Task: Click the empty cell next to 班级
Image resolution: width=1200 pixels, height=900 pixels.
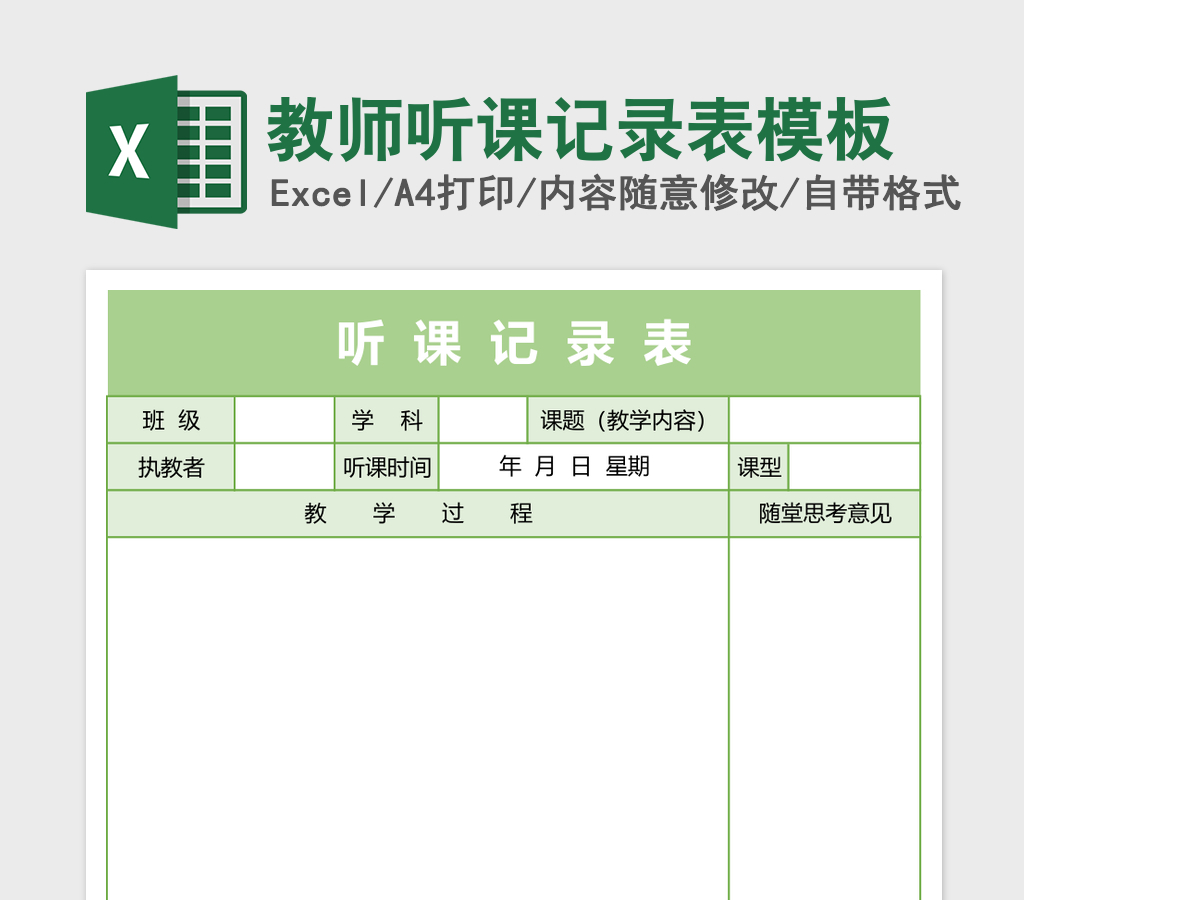Action: [285, 420]
